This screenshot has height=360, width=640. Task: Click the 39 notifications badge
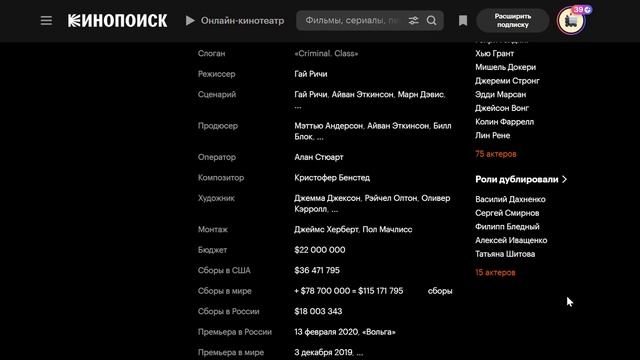(x=582, y=9)
